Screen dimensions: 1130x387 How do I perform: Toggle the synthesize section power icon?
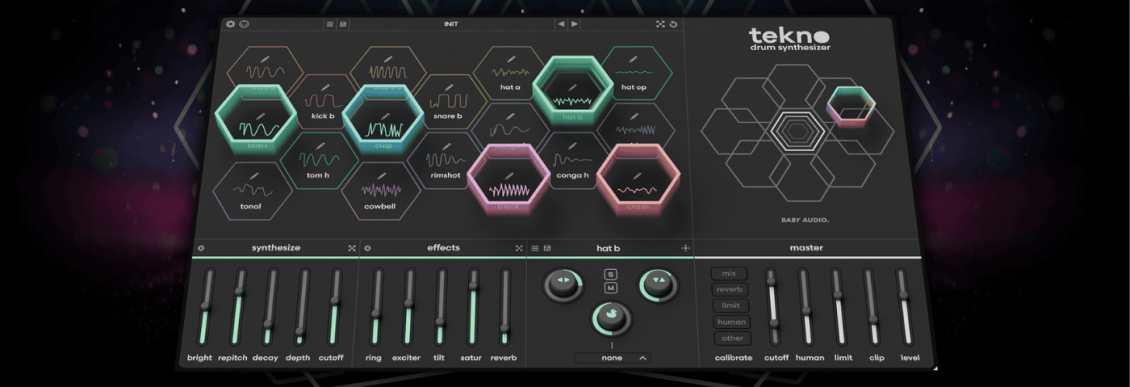[x=201, y=248]
